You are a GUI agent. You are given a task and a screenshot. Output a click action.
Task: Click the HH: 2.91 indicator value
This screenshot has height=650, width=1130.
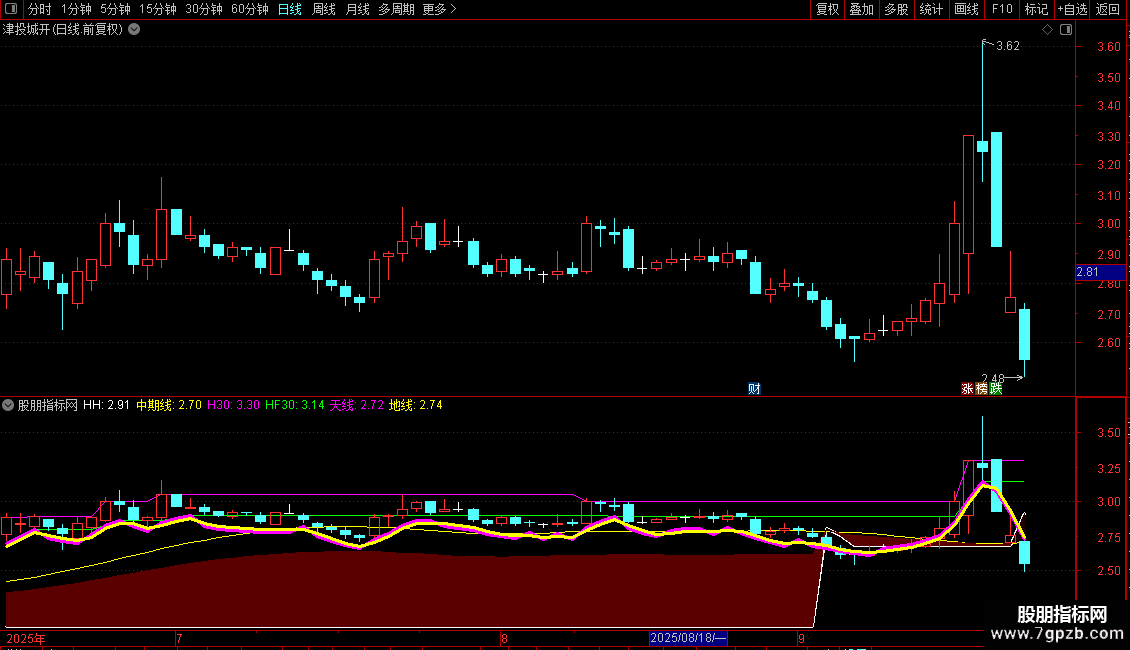[106, 405]
